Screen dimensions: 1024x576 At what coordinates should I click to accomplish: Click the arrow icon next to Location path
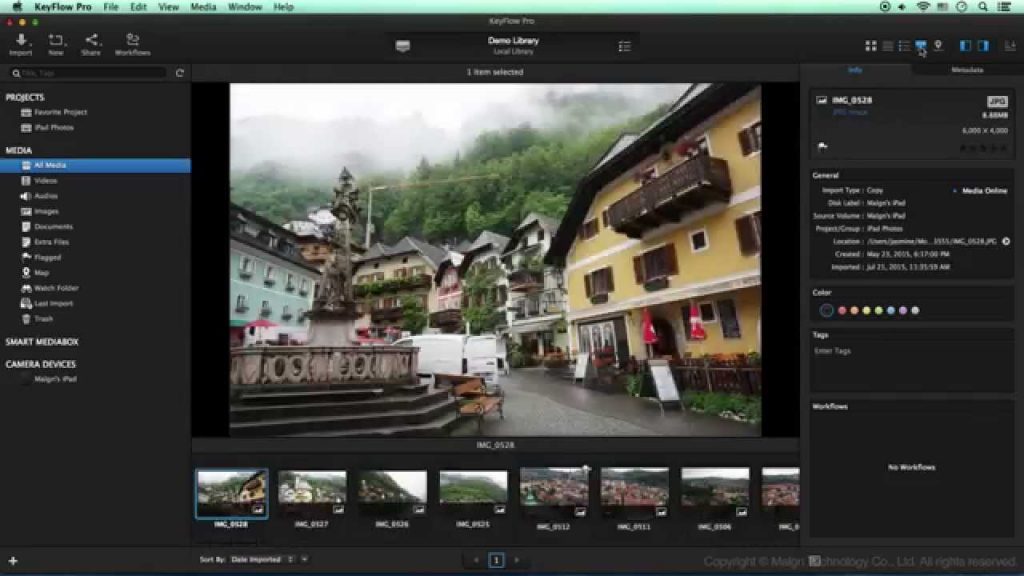[x=1006, y=241]
